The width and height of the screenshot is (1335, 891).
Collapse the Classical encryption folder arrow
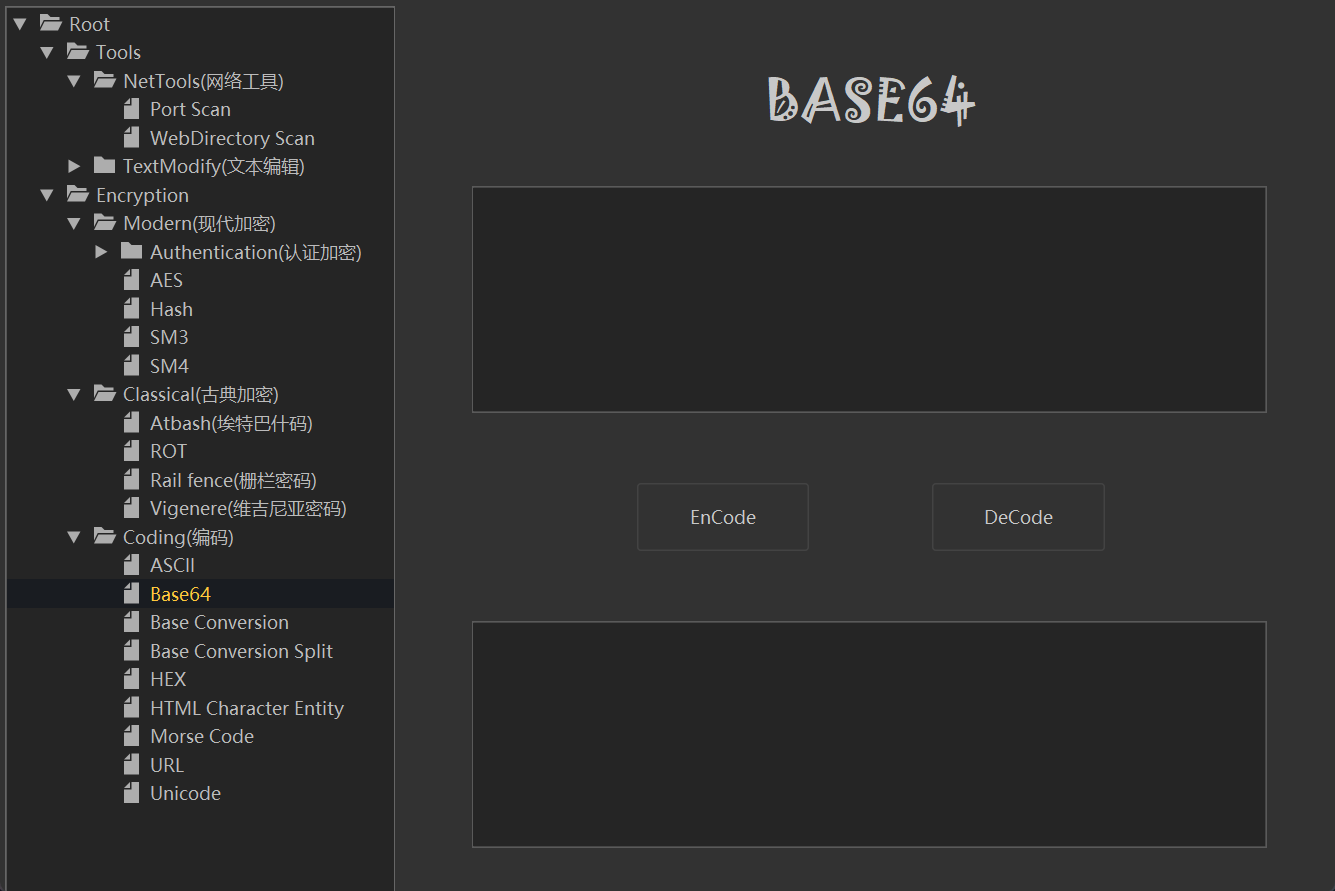pyautogui.click(x=74, y=394)
